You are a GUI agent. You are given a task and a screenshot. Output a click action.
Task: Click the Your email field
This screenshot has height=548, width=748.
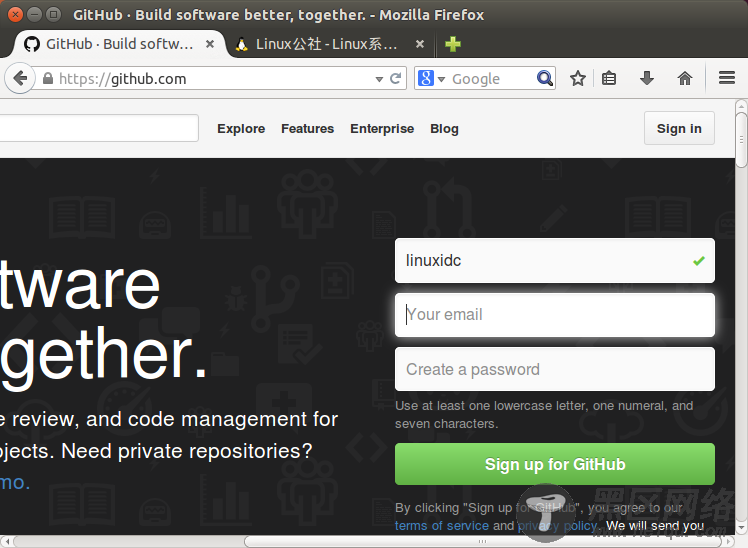555,315
